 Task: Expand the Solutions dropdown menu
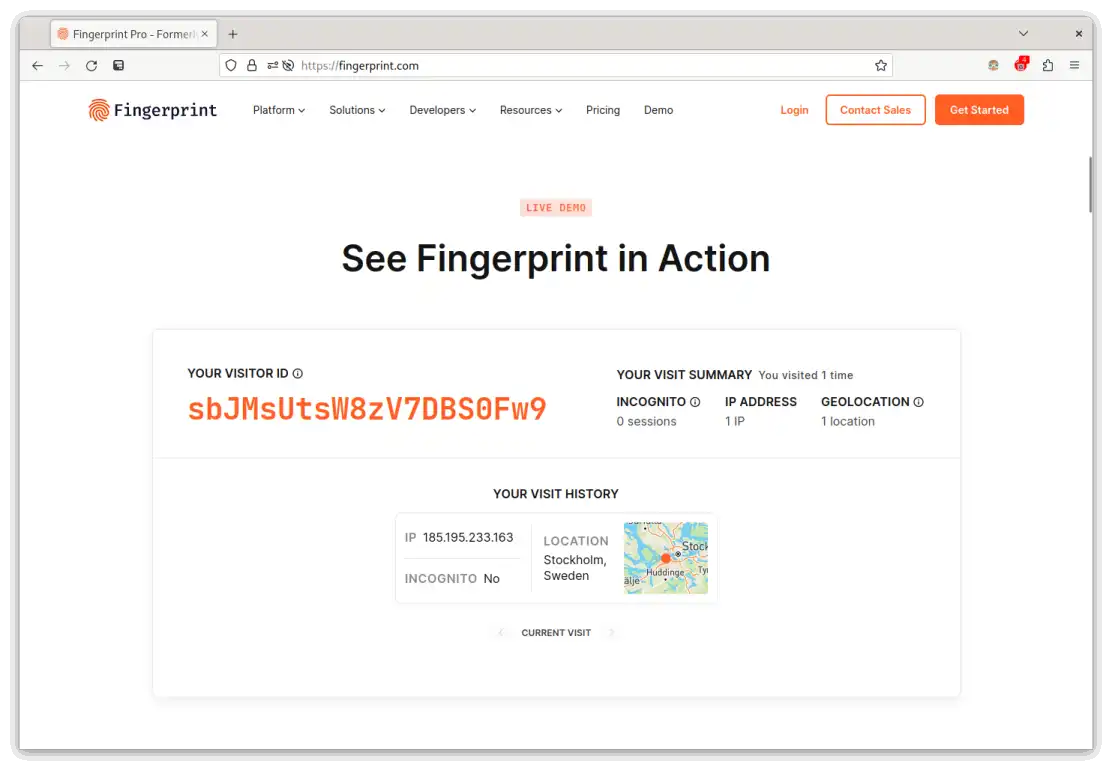(357, 110)
